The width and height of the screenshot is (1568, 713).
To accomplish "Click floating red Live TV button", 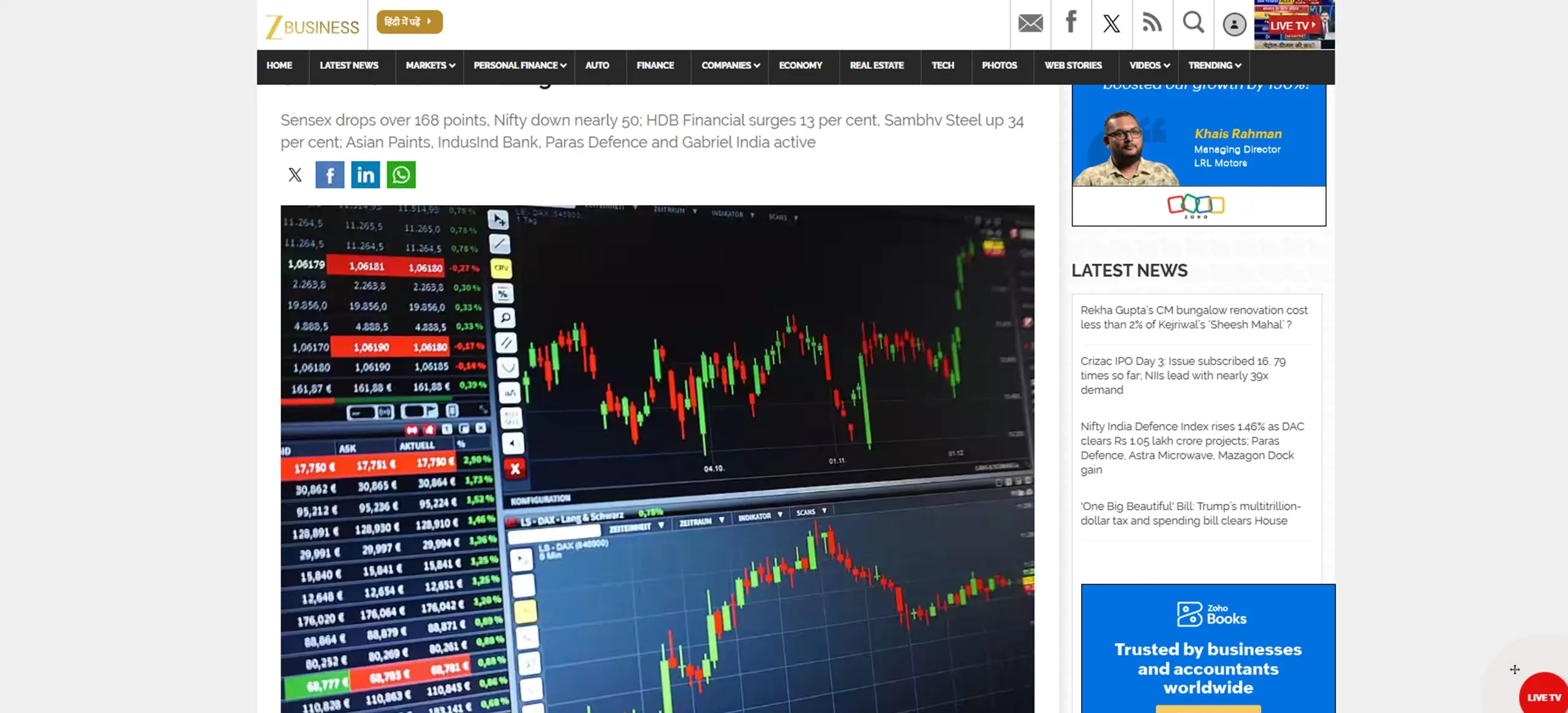I will (x=1543, y=696).
